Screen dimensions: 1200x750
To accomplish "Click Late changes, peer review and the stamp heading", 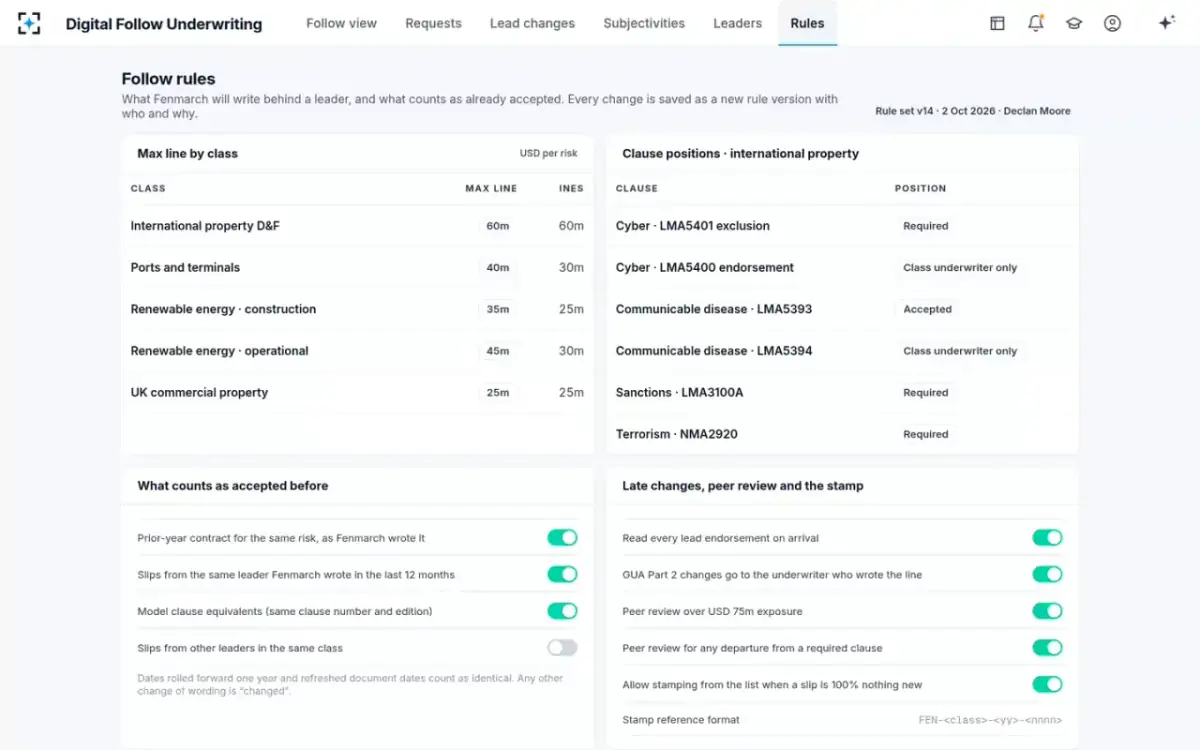I will [743, 486].
